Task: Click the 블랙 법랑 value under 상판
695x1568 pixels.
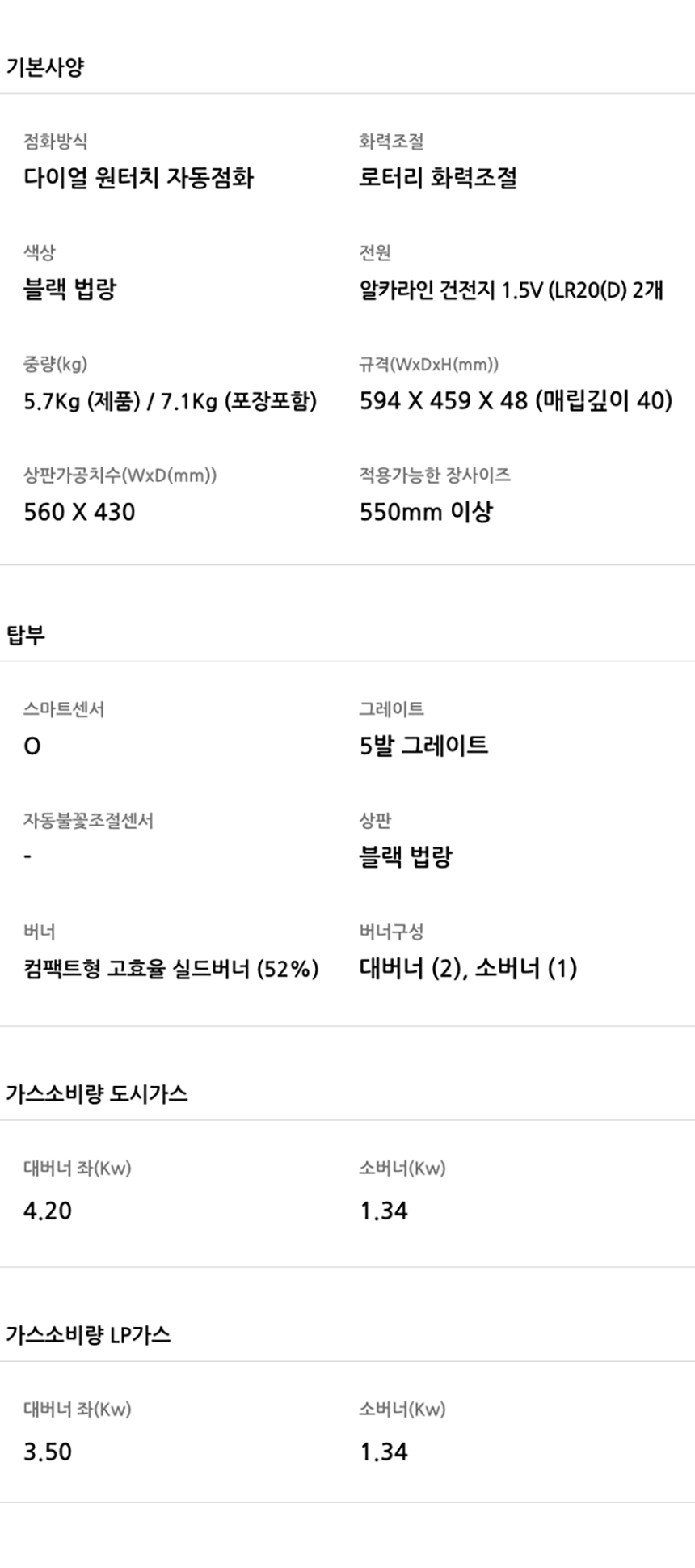Action: point(406,856)
